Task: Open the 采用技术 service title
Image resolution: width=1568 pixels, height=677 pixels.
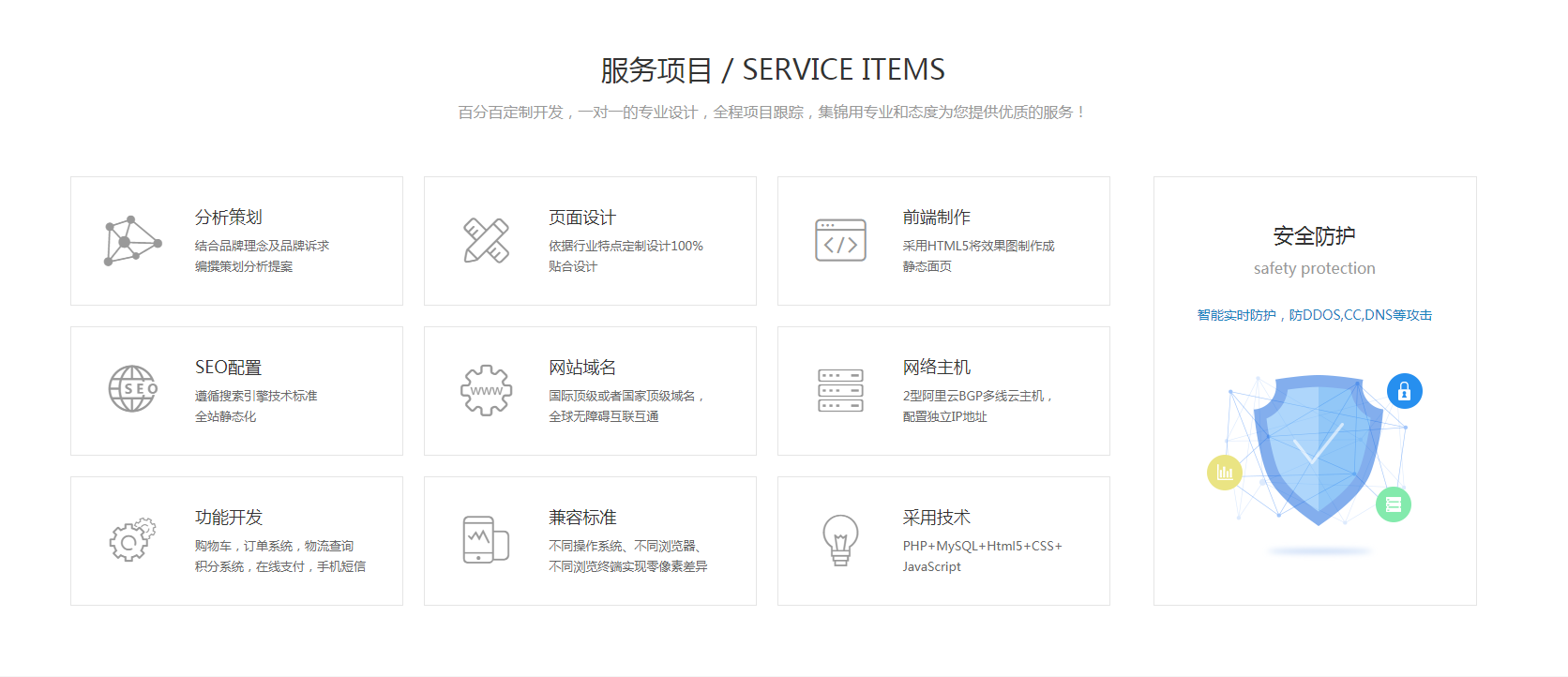Action: tap(937, 518)
